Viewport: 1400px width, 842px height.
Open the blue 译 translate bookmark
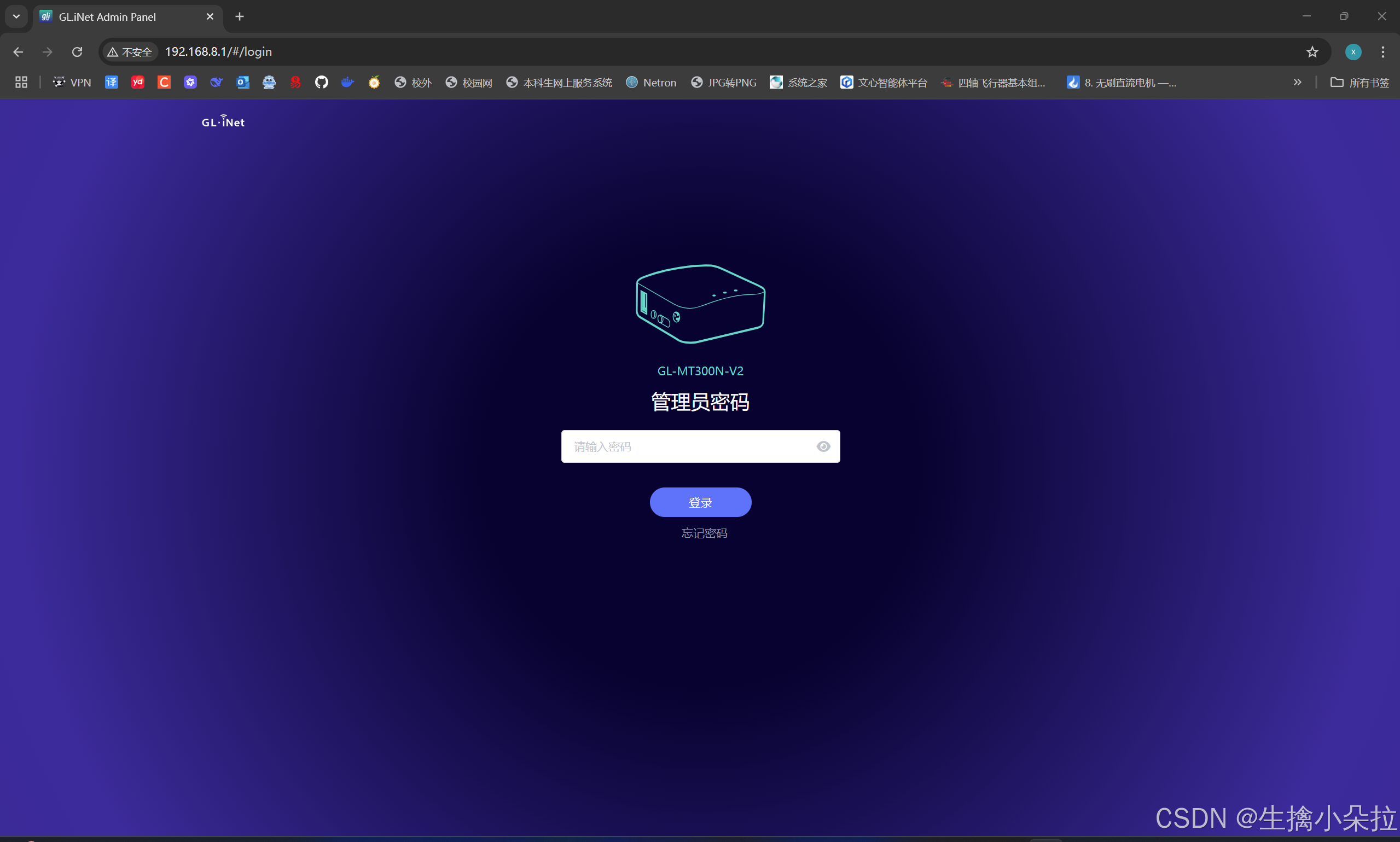(111, 82)
